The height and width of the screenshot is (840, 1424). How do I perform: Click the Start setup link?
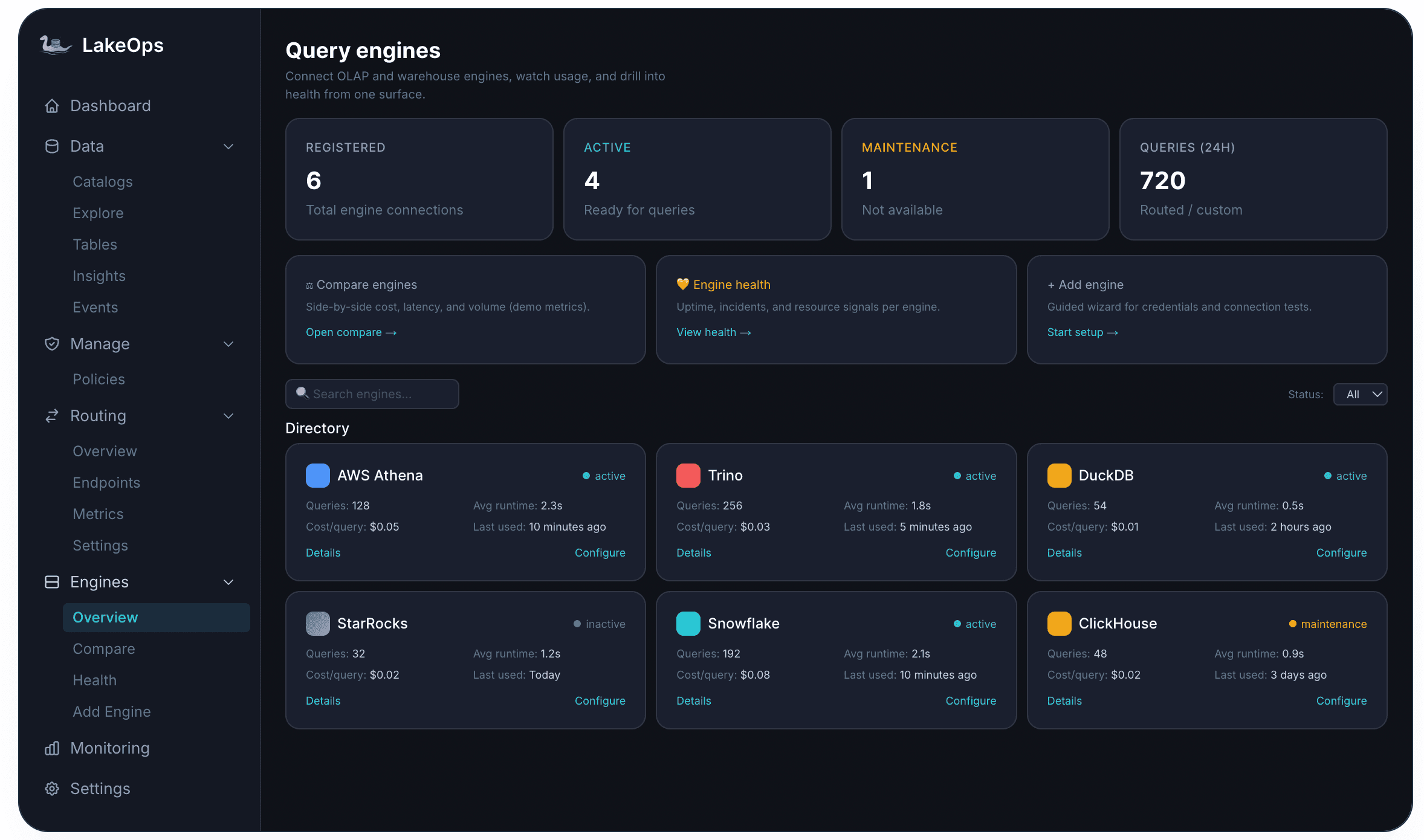[x=1083, y=332]
